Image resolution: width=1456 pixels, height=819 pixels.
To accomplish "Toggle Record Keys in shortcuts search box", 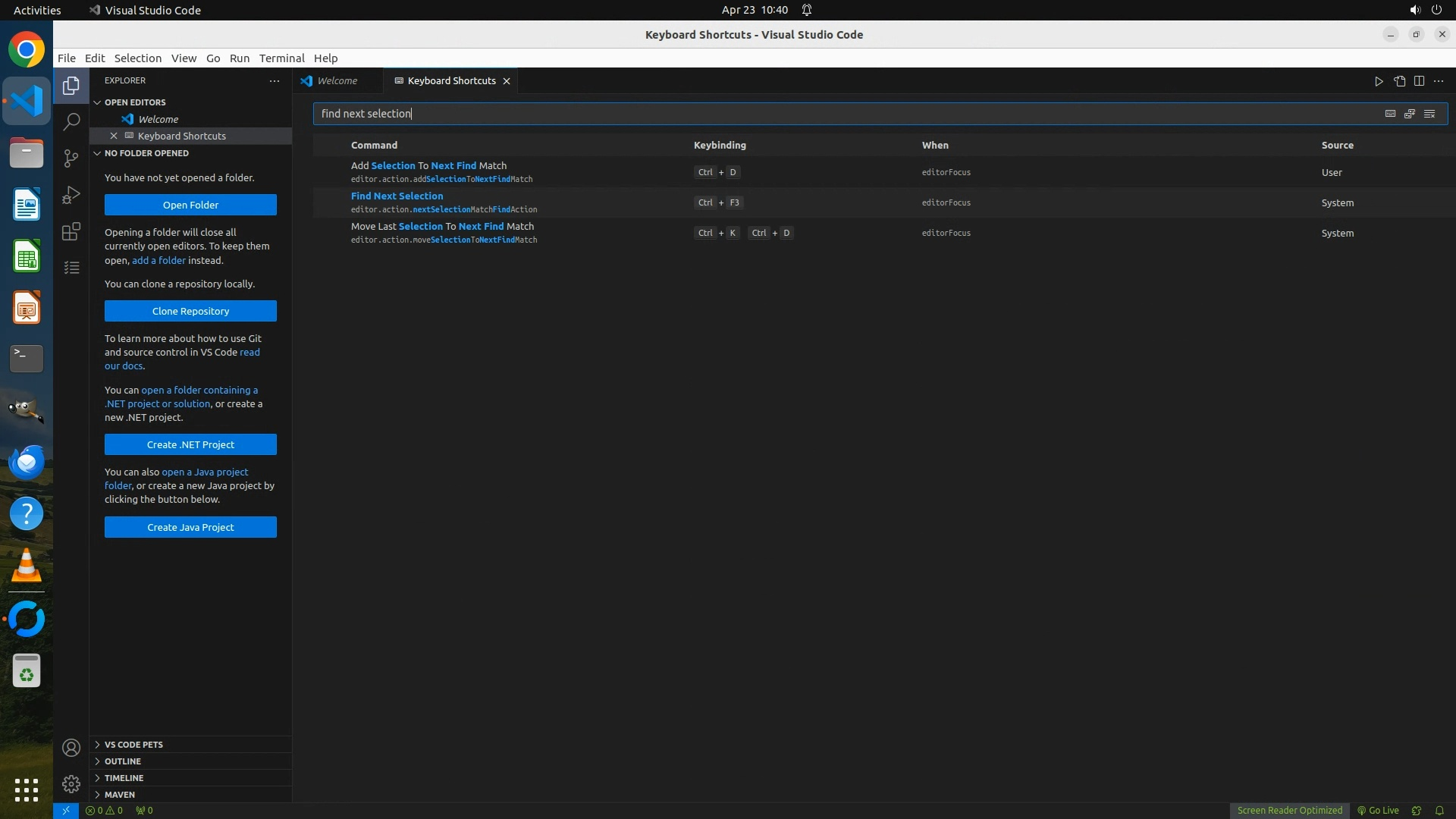I will point(1390,114).
